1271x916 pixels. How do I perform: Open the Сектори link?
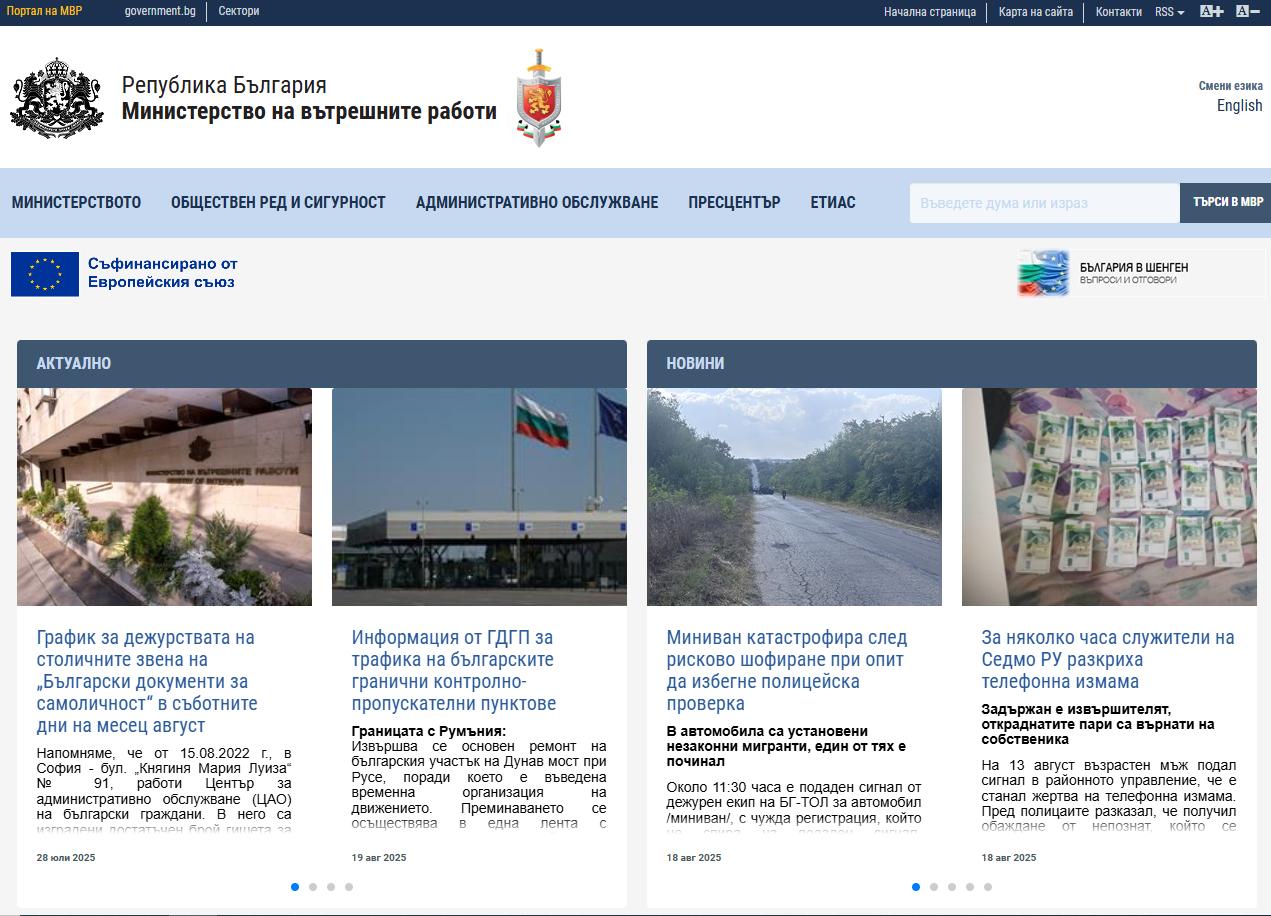238,12
